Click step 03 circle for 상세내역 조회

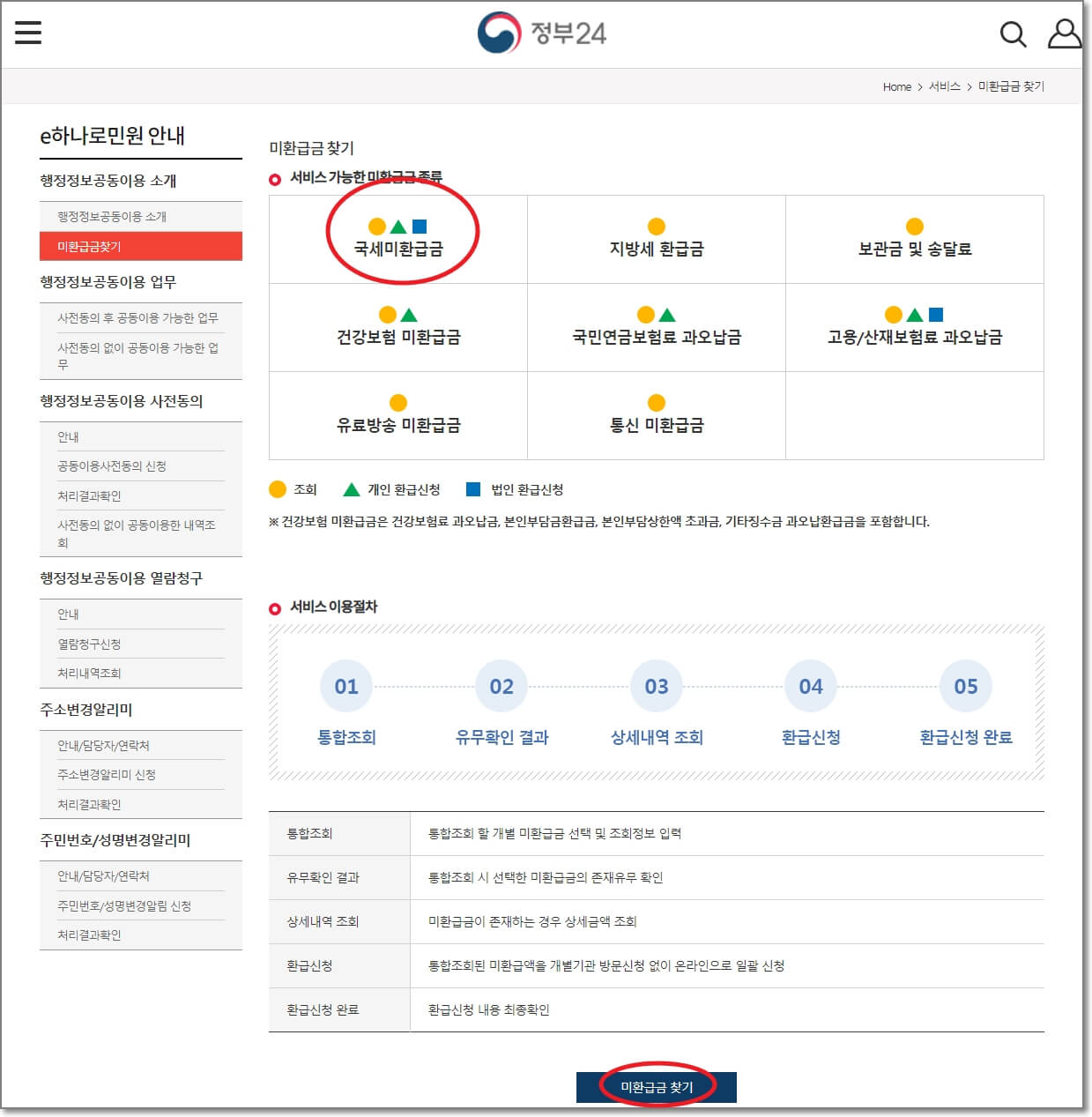click(x=657, y=686)
